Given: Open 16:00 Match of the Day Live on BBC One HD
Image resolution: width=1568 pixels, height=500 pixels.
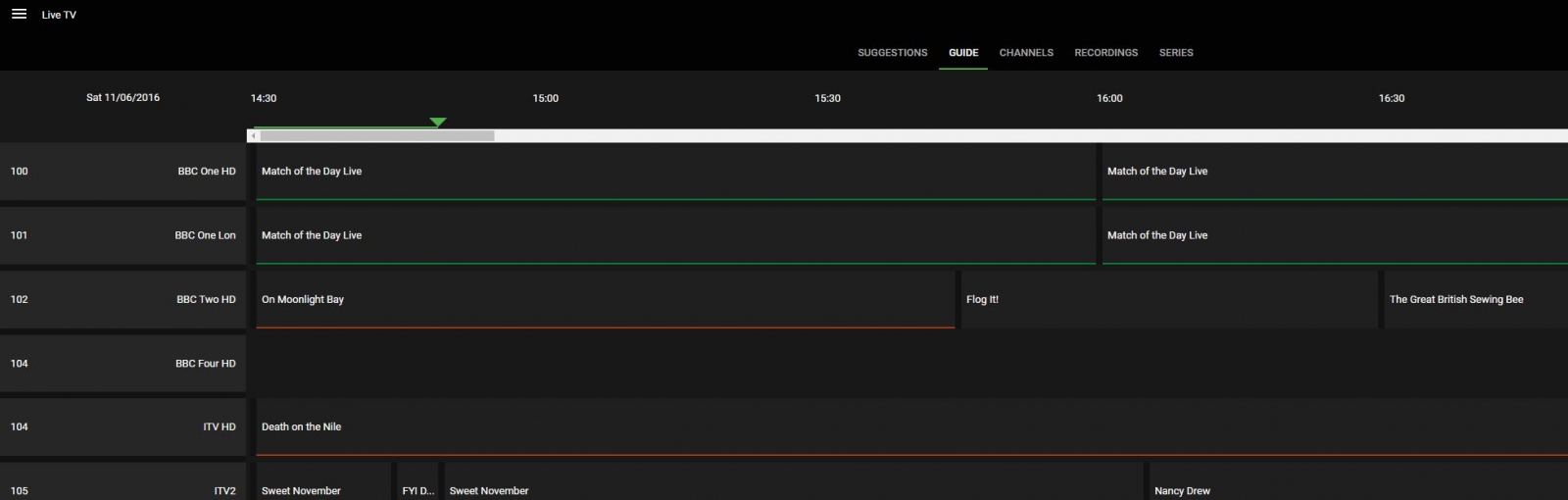Looking at the screenshot, I should coord(1335,172).
